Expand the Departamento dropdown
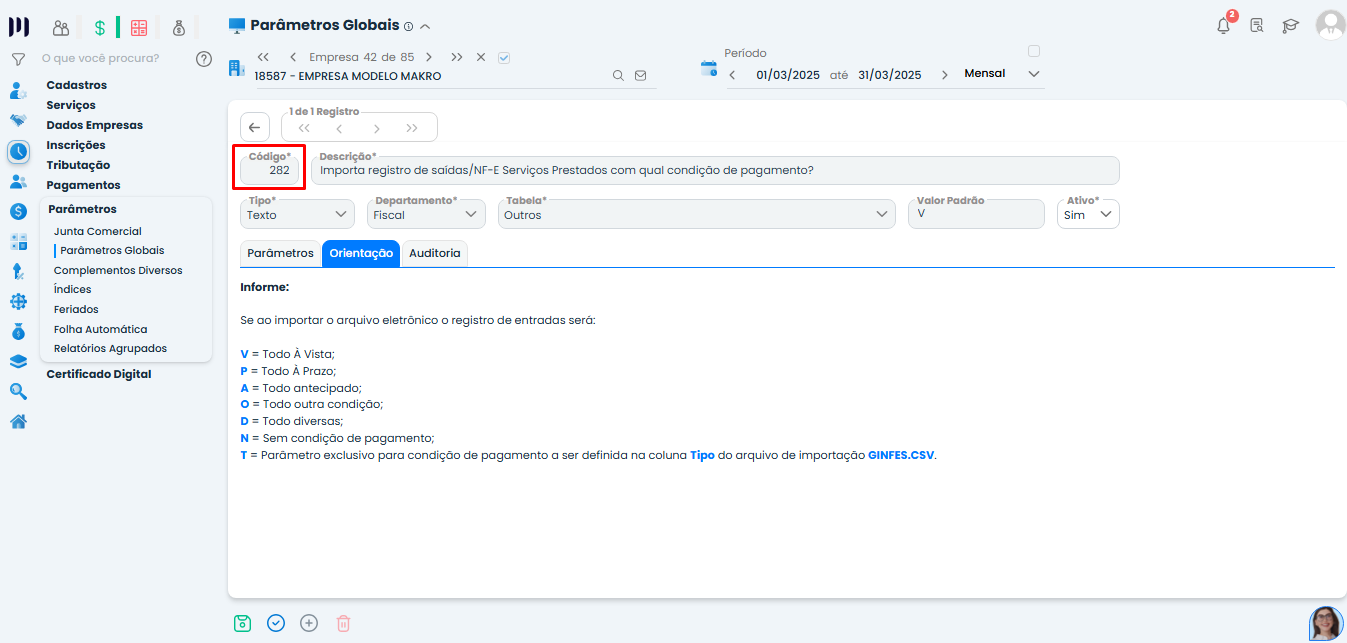Viewport: 1347px width, 643px height. click(425, 214)
